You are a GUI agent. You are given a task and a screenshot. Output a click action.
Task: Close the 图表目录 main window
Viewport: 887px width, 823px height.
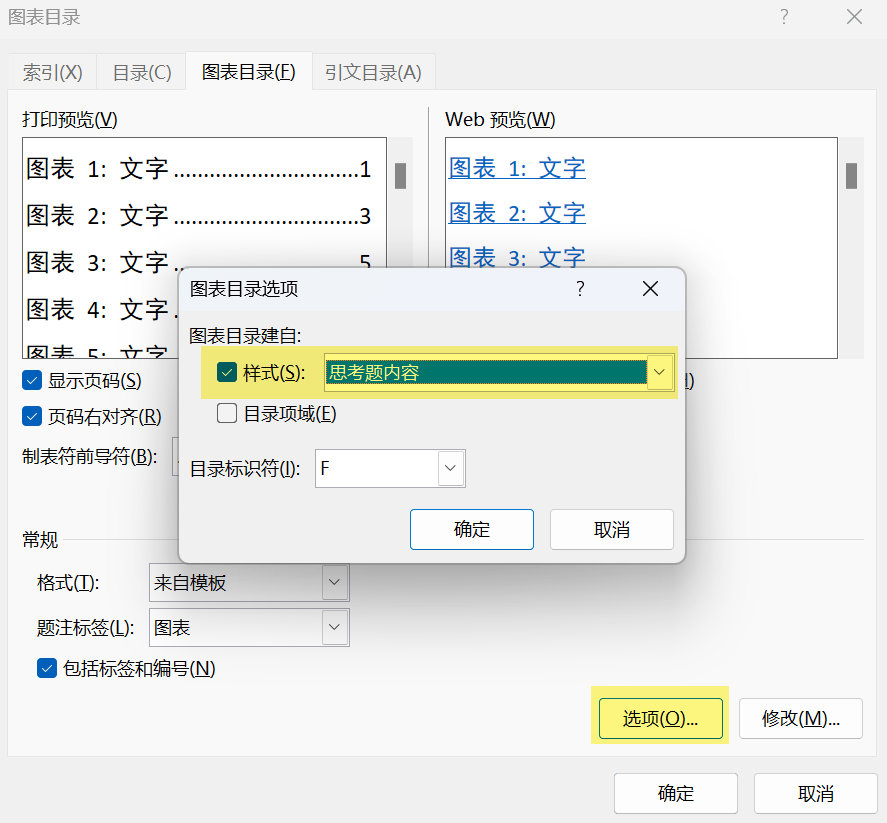click(854, 16)
